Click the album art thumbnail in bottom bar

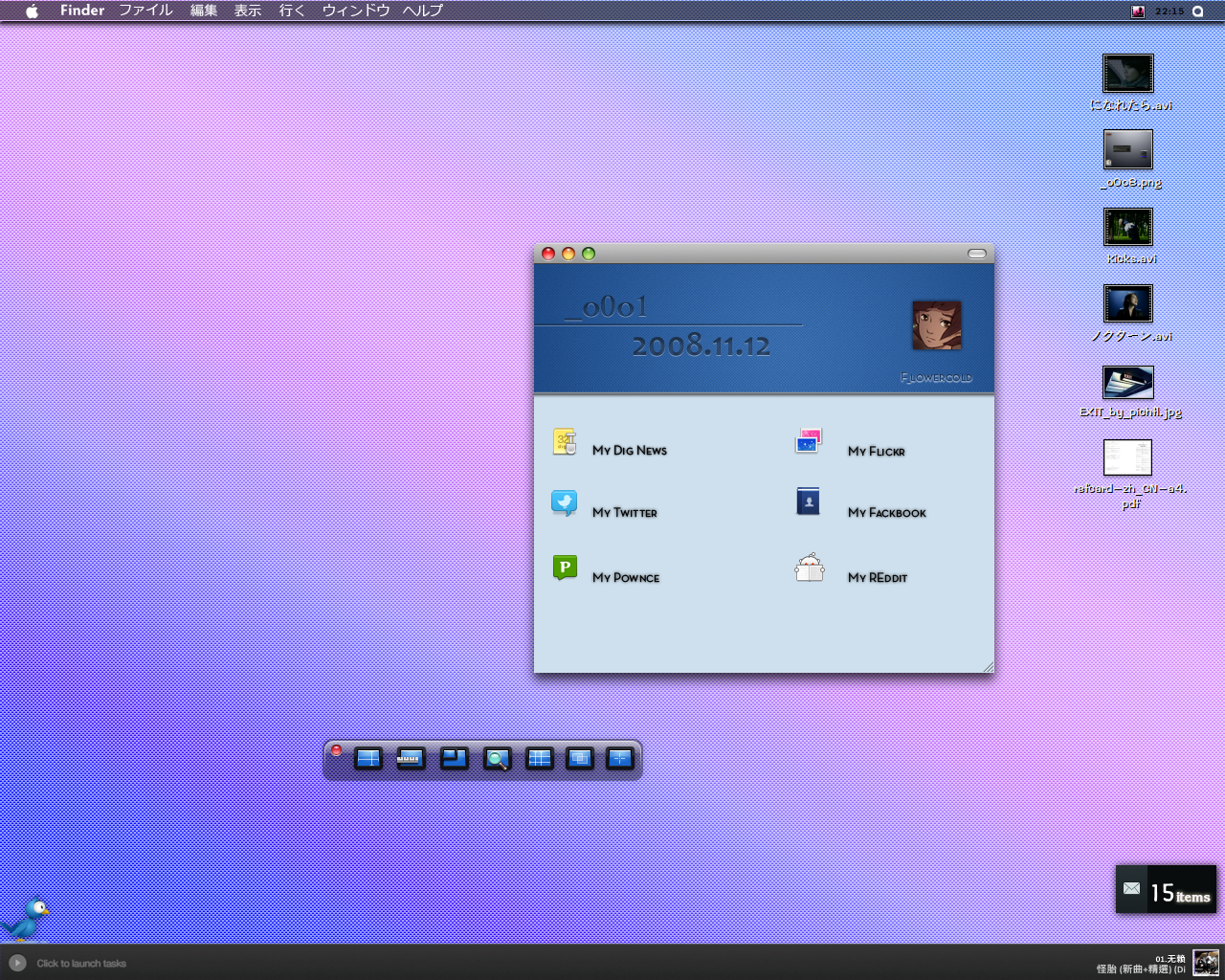click(1206, 962)
